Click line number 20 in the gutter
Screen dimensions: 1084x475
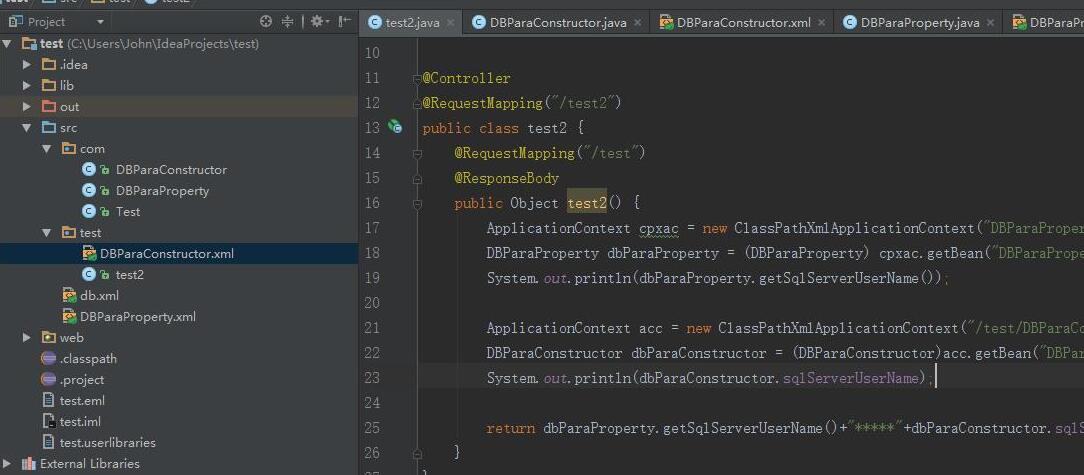372,303
